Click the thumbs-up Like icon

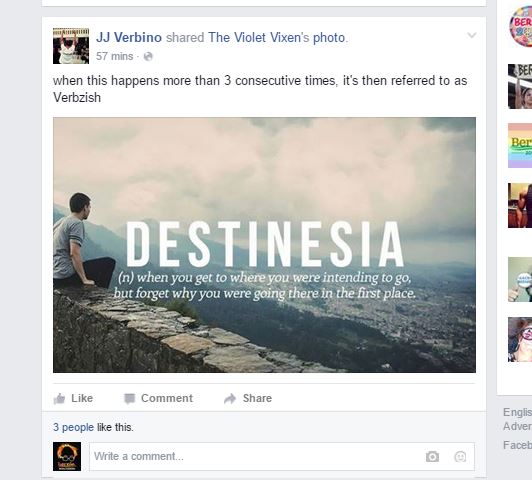(x=59, y=398)
